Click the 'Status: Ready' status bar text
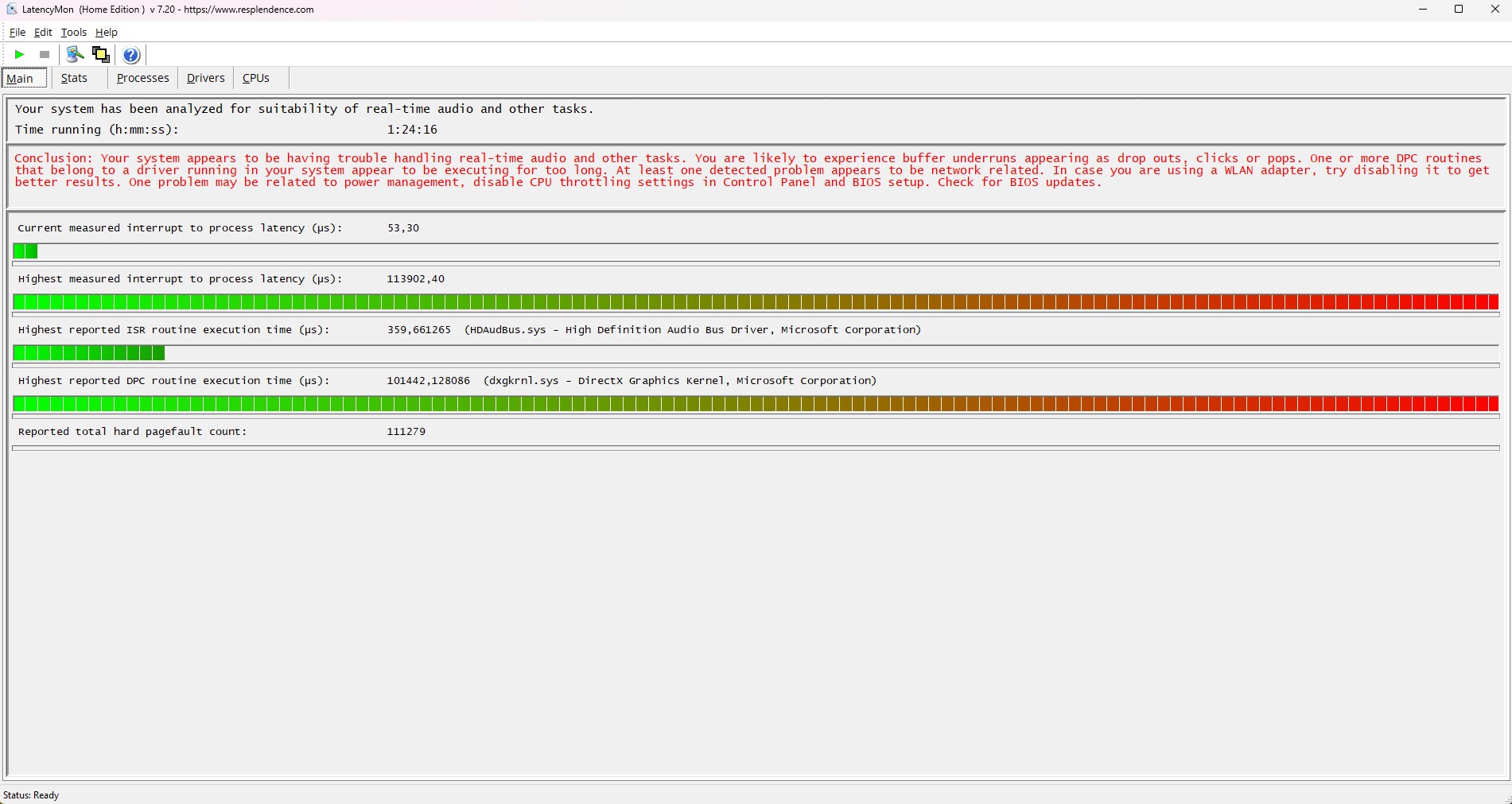 click(x=31, y=795)
